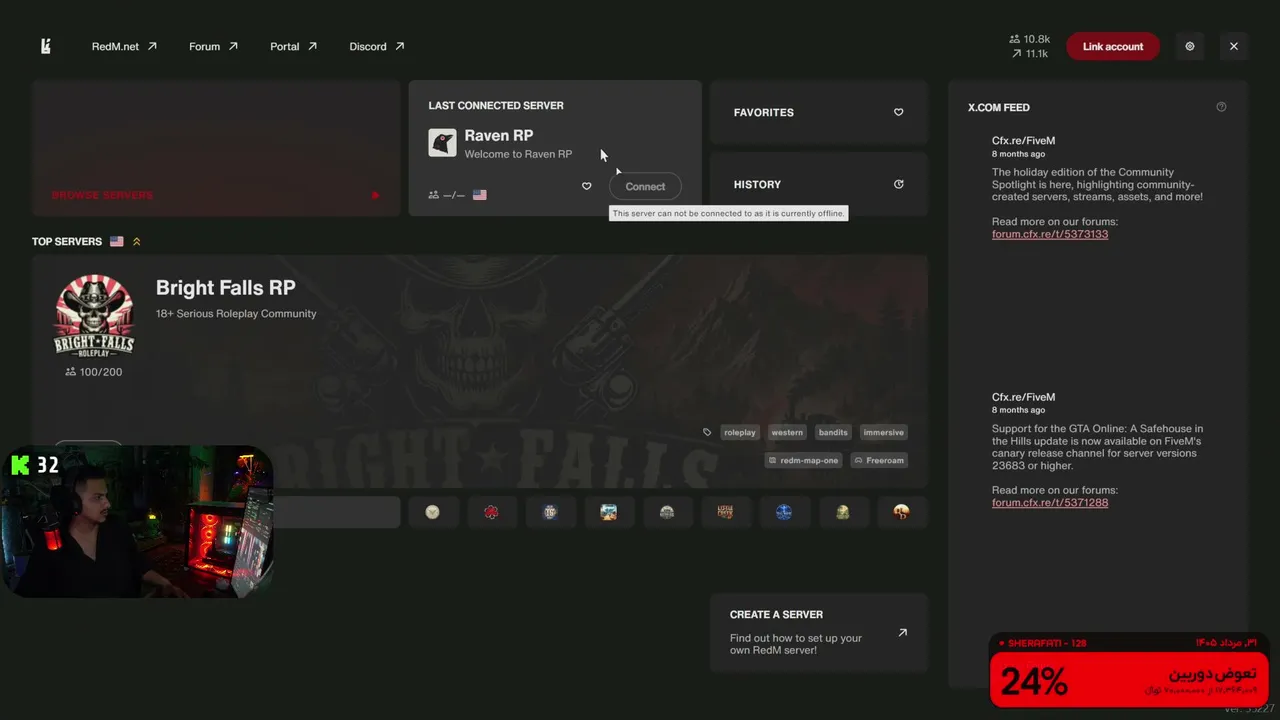
Task: Click the History clock icon
Action: [898, 184]
